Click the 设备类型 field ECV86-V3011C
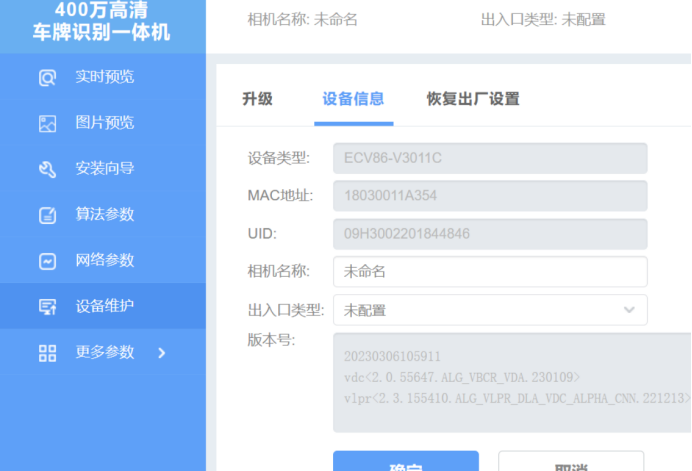The width and height of the screenshot is (692, 471). 490,158
